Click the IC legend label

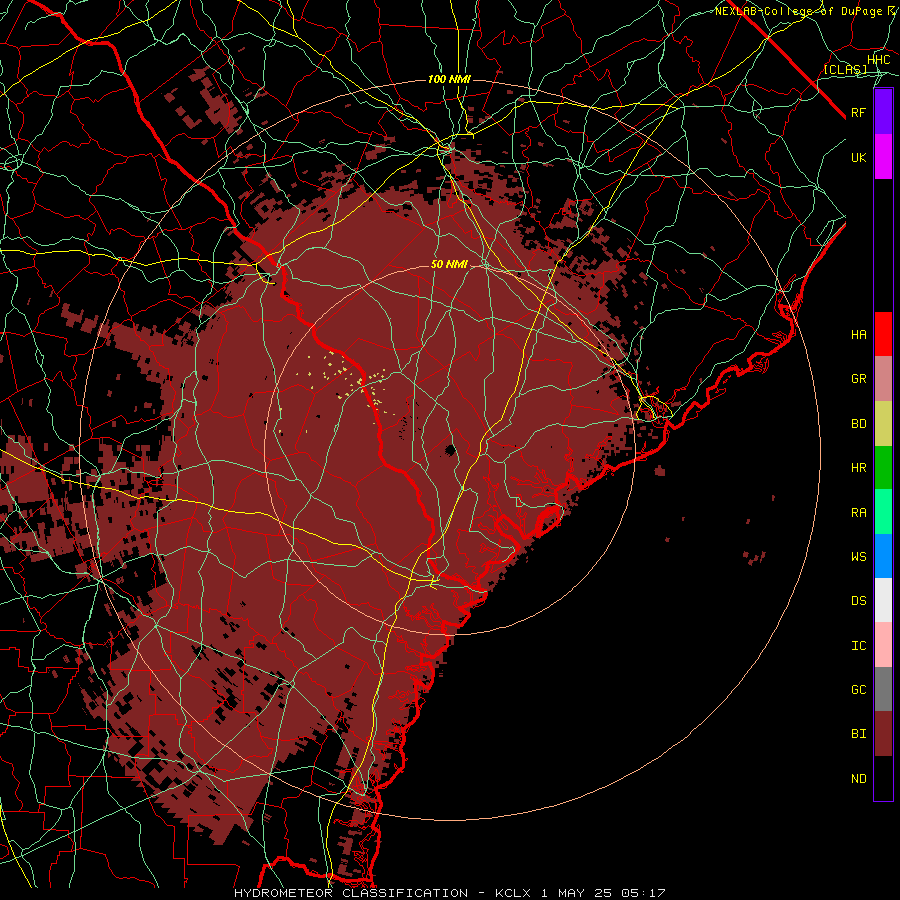(x=858, y=646)
